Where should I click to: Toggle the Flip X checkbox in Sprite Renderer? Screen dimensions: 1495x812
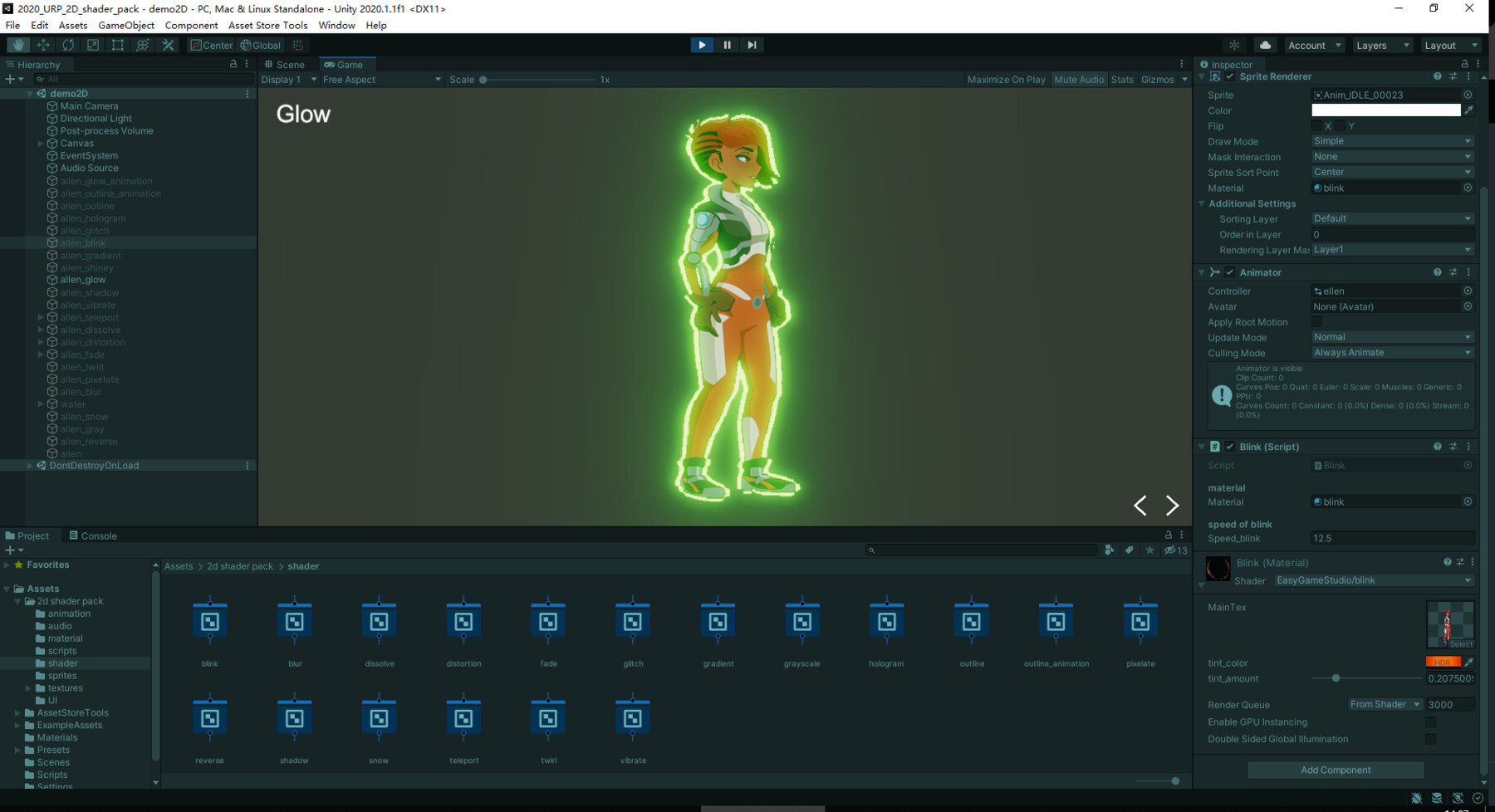(x=1318, y=125)
